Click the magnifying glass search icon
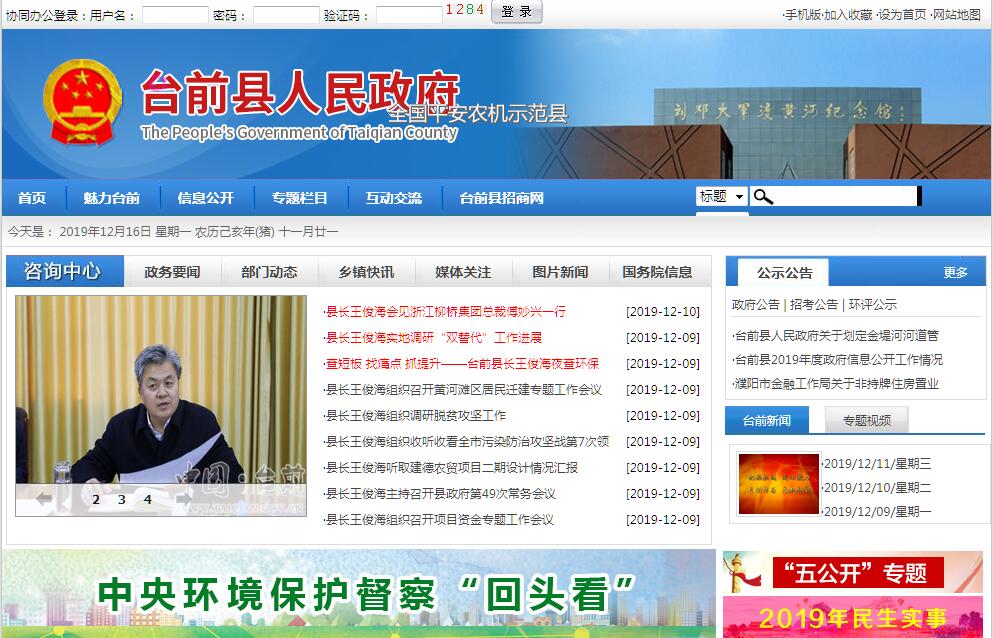993x638 pixels. click(x=763, y=197)
